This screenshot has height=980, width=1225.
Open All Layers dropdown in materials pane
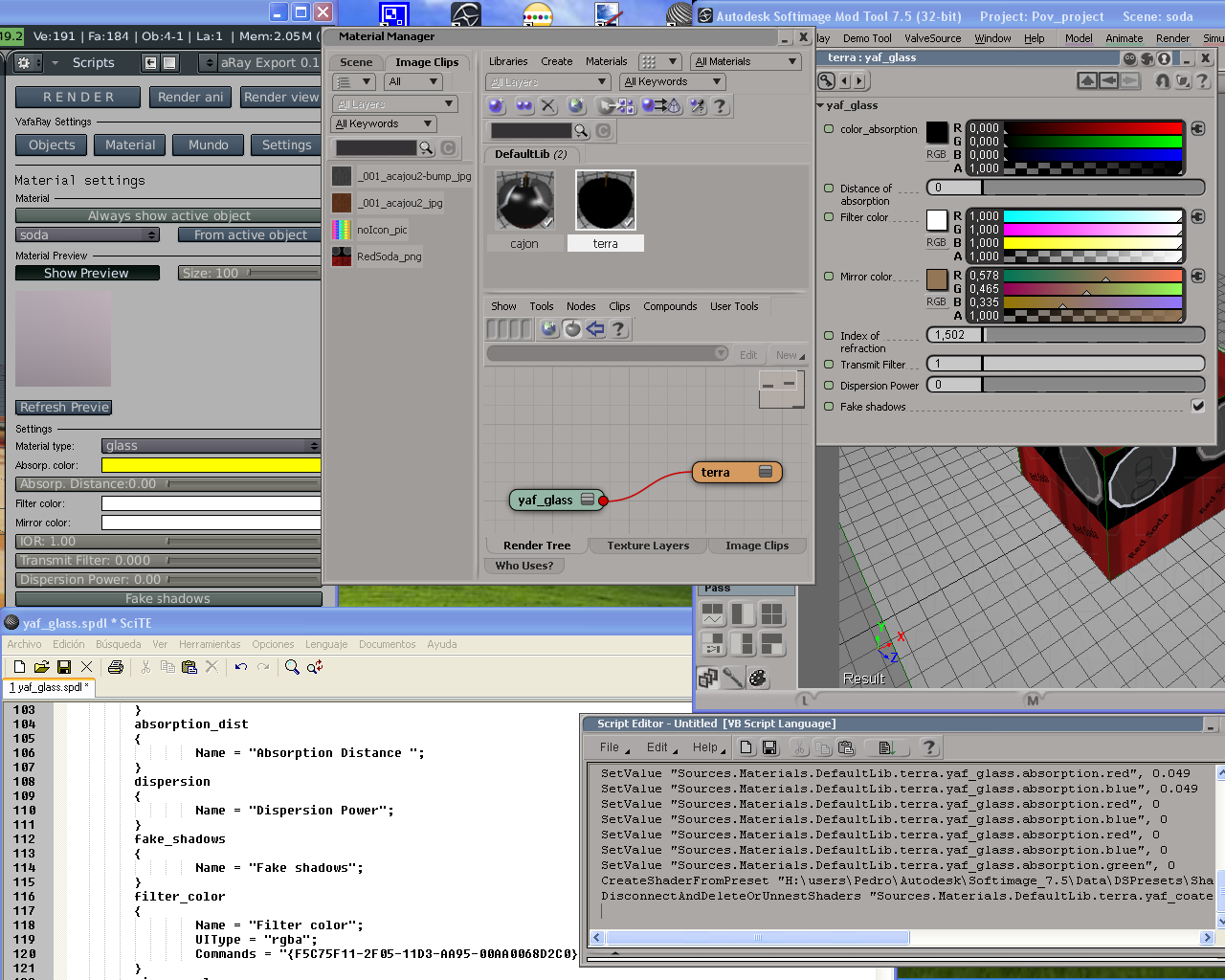(x=548, y=82)
